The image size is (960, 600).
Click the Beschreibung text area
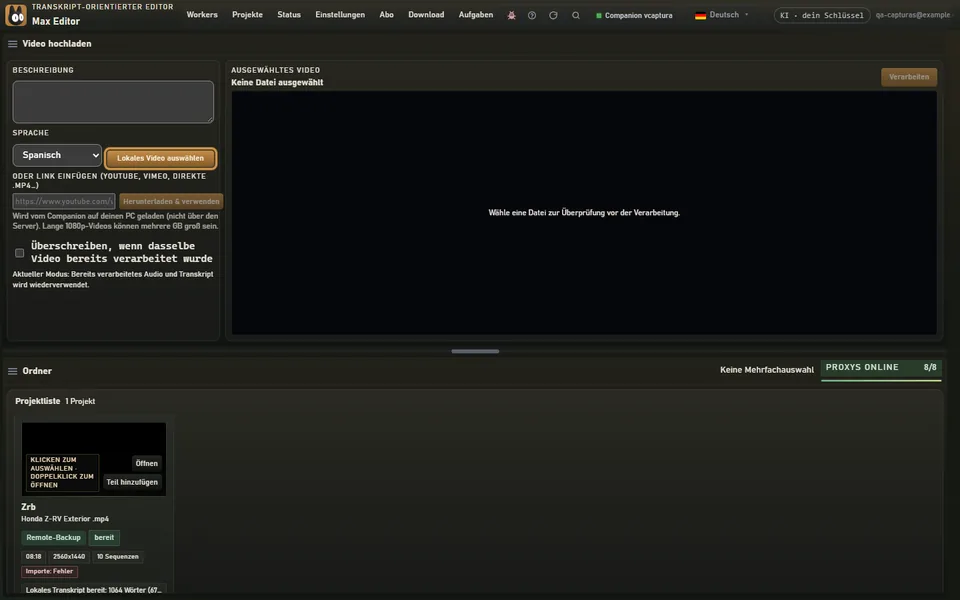113,102
